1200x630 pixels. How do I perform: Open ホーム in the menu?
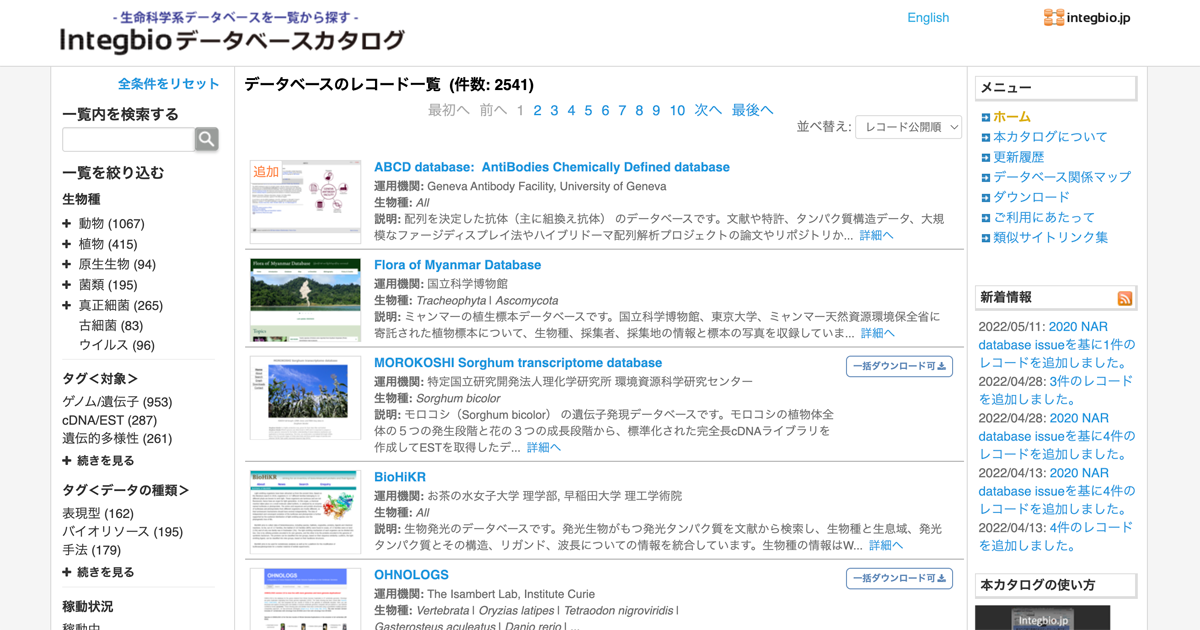click(x=1011, y=117)
